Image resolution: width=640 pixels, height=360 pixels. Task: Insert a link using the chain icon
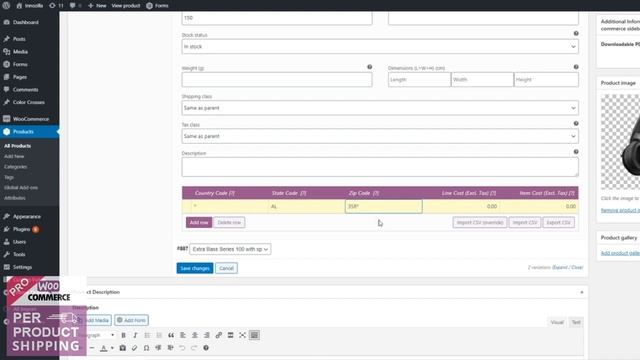[x=218, y=335]
